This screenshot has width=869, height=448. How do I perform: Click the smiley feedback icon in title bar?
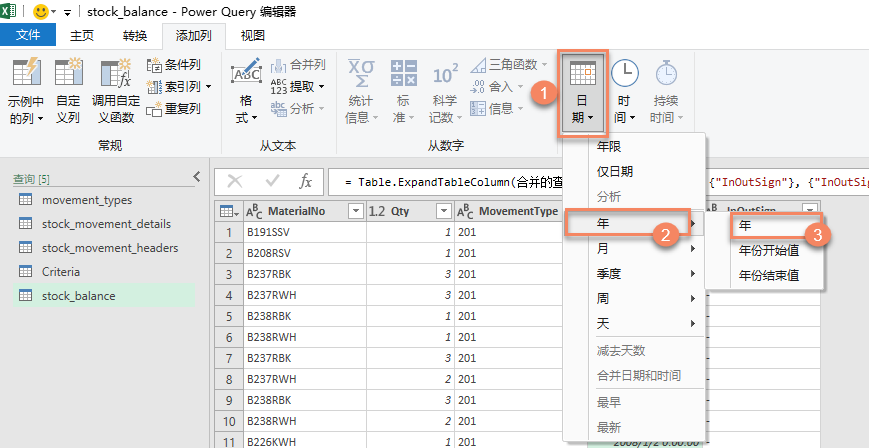point(40,12)
